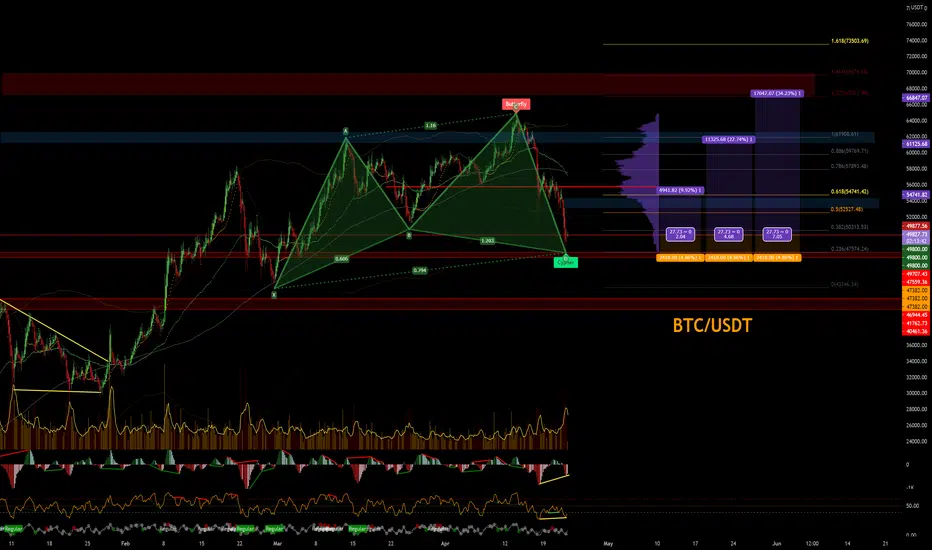The image size is (932, 550).
Task: Select the 1.203 ratio label on pattern
Action: coord(487,241)
